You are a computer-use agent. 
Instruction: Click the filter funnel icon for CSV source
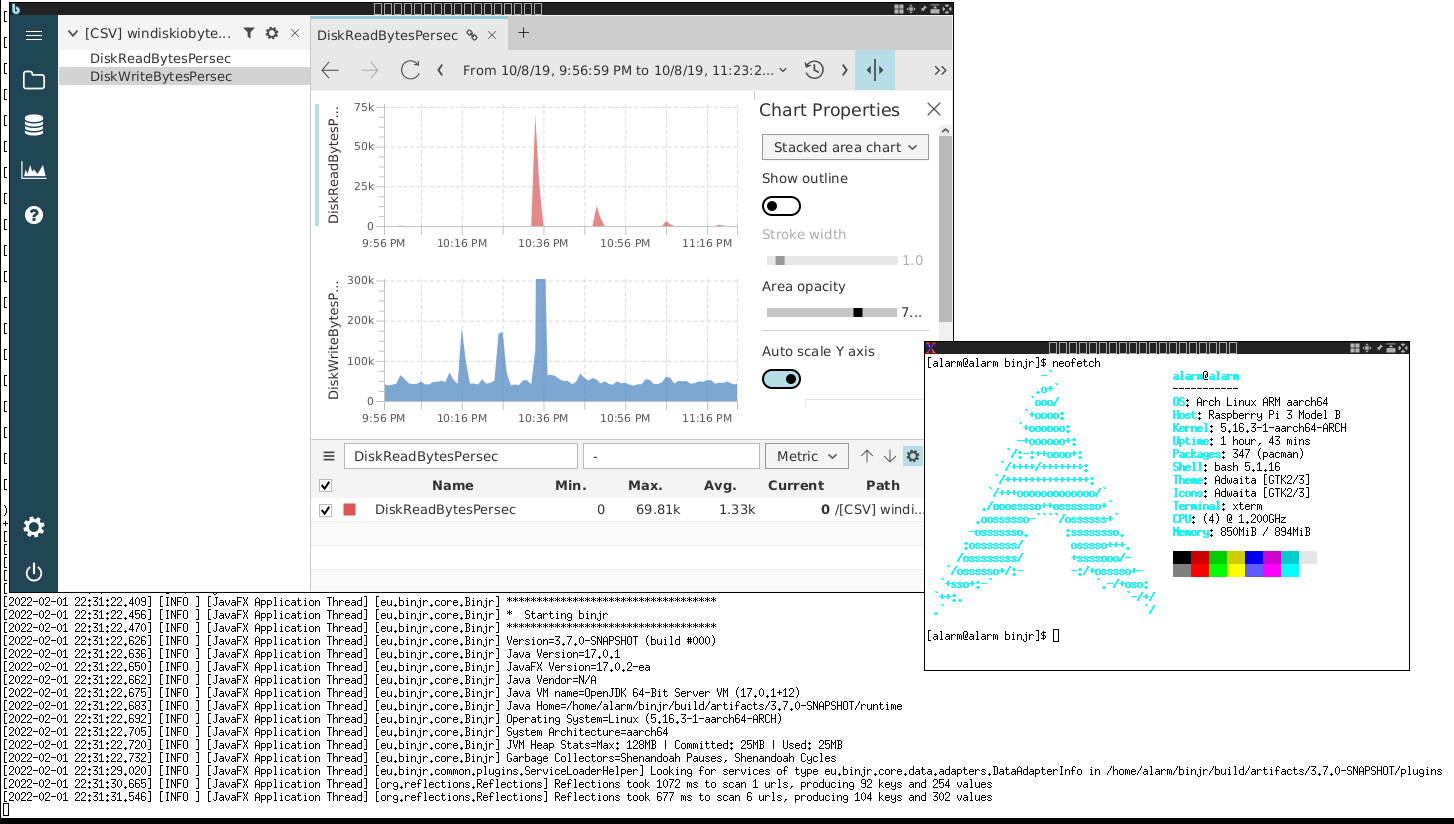click(249, 33)
